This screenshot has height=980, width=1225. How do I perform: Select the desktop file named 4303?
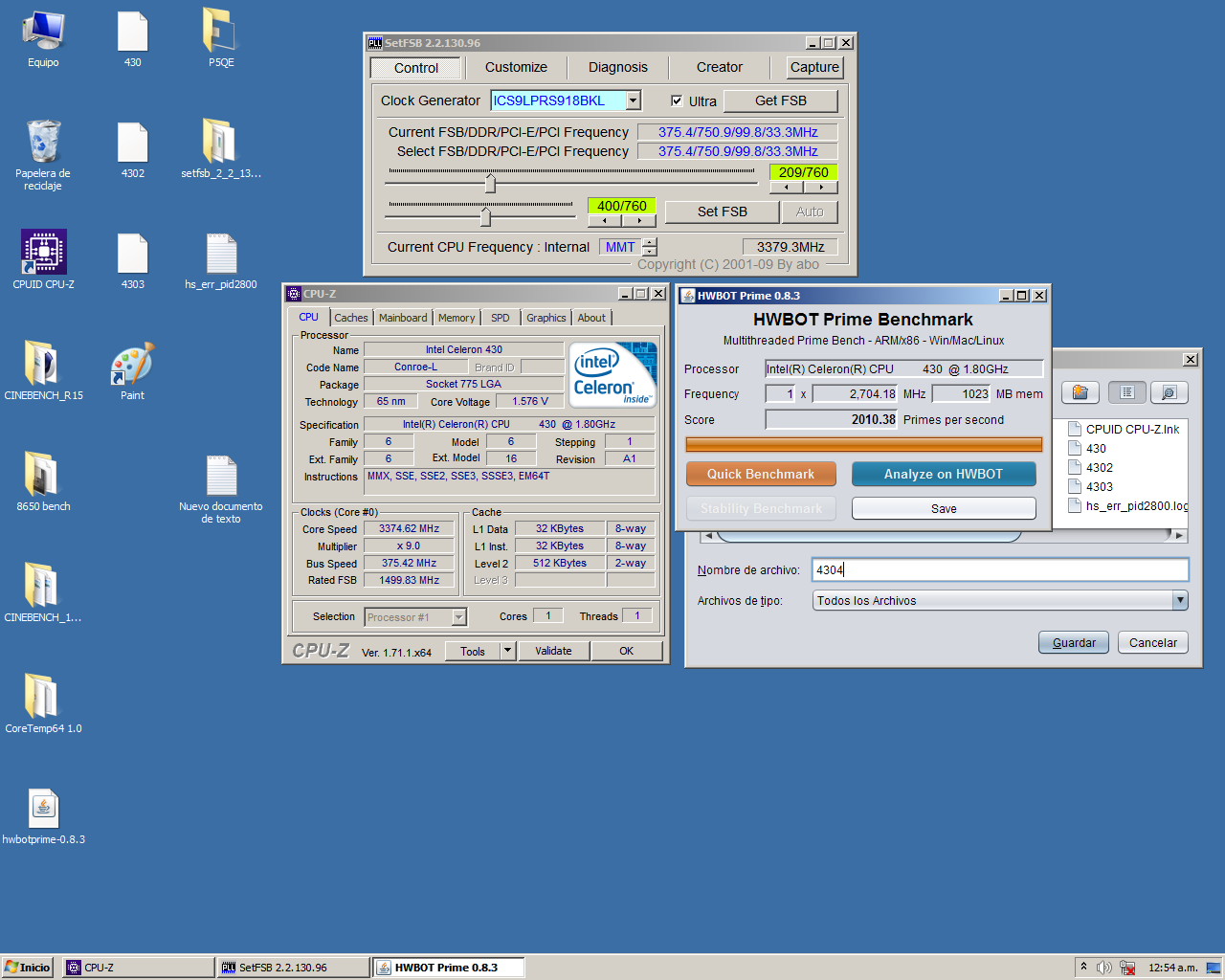(x=132, y=260)
